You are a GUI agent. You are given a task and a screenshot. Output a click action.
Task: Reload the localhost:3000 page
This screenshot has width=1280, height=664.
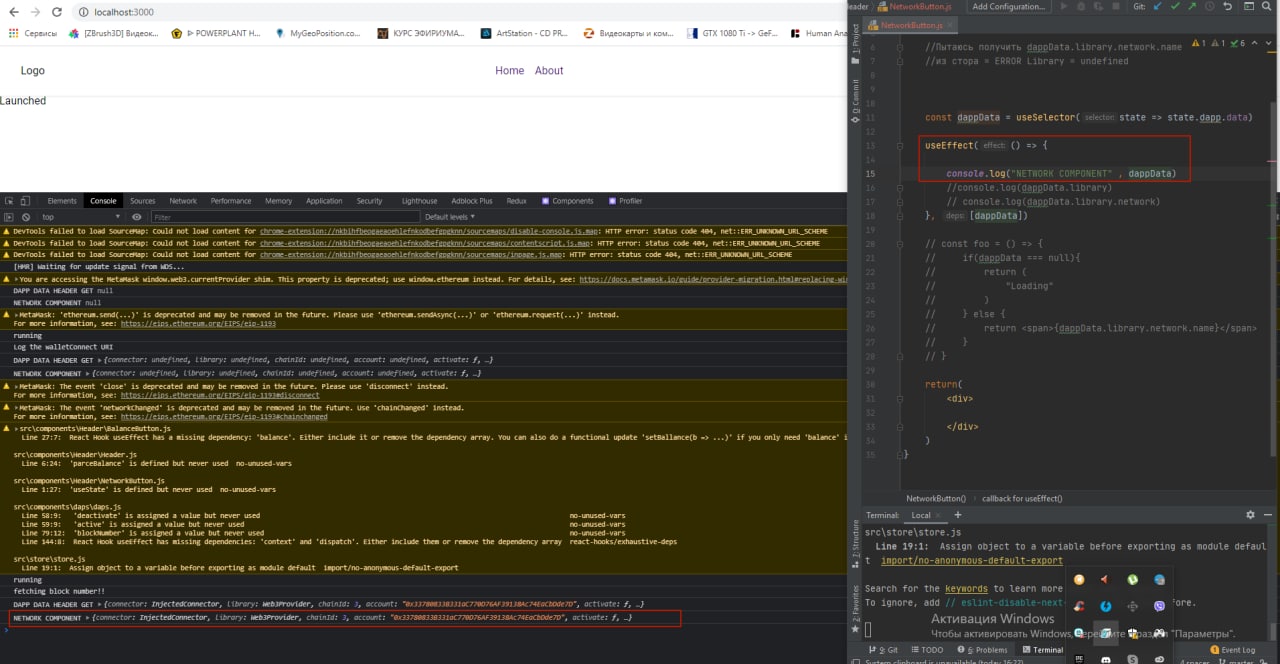pyautogui.click(x=58, y=12)
